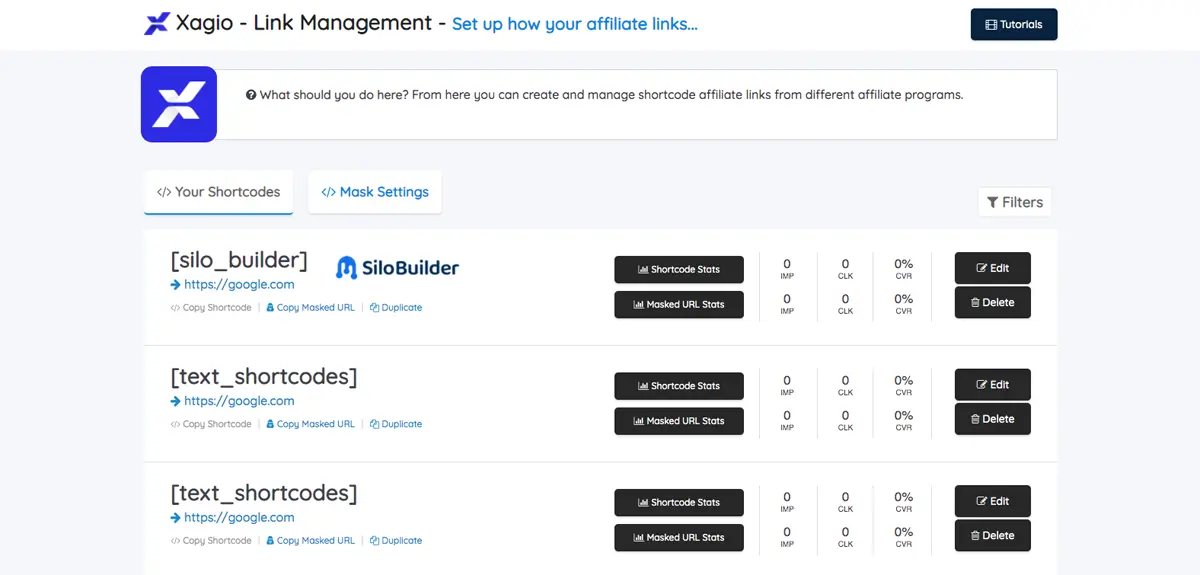Click the large blue Xagio X icon

click(179, 104)
